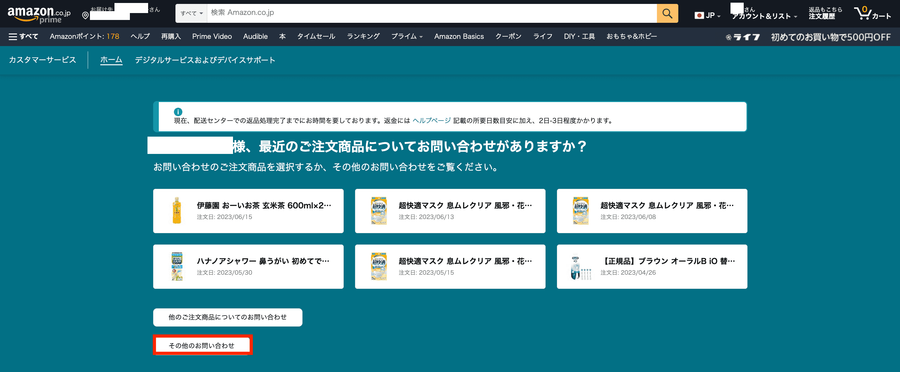Switch to デジタルサービスおよびデバイスサポート tab

205,60
